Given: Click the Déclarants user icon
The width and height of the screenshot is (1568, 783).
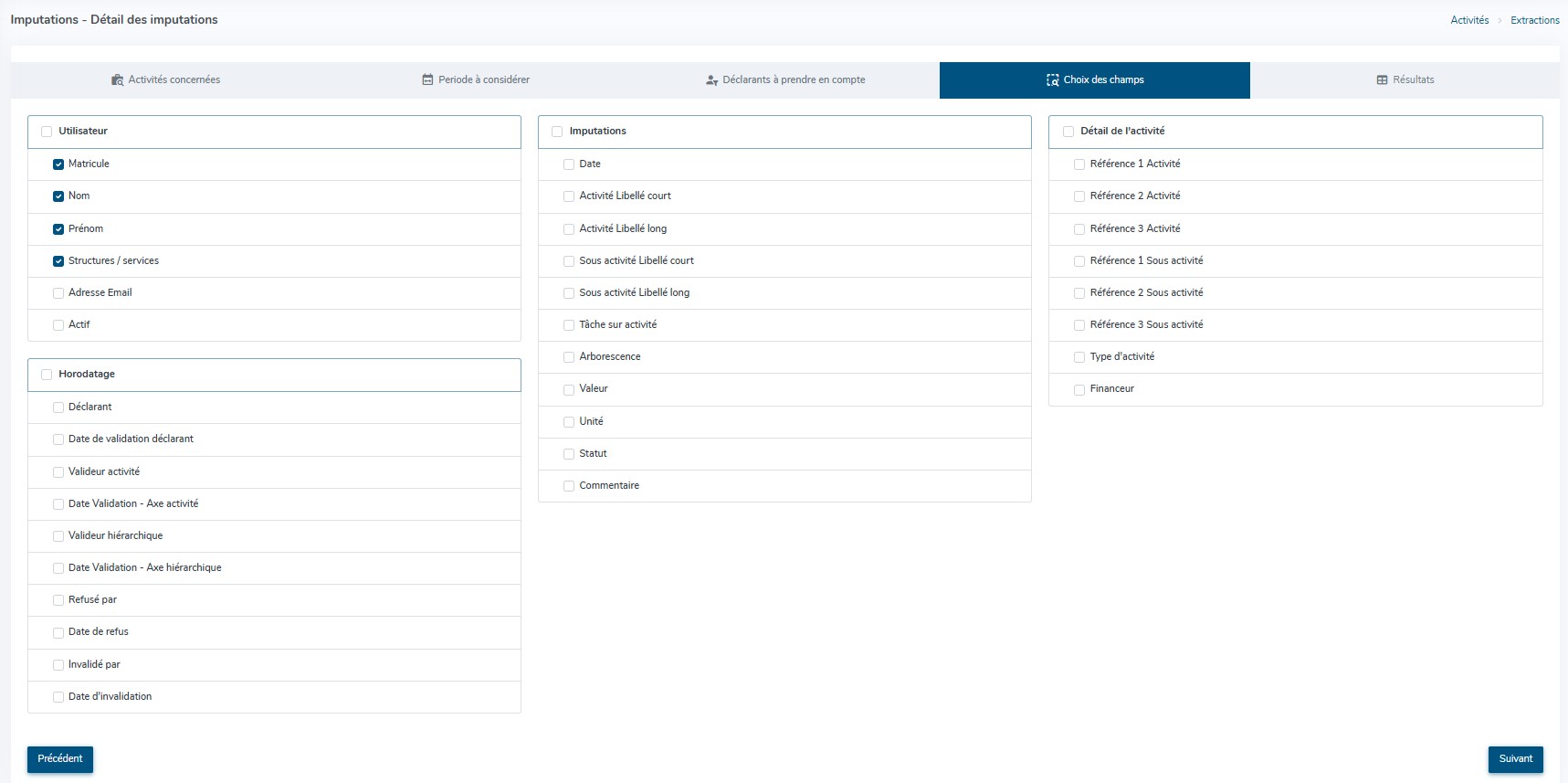Looking at the screenshot, I should point(711,80).
